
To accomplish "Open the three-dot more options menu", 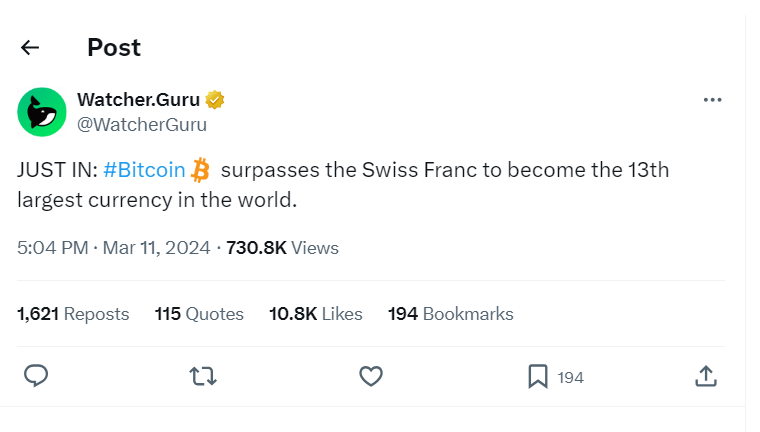I will (712, 100).
